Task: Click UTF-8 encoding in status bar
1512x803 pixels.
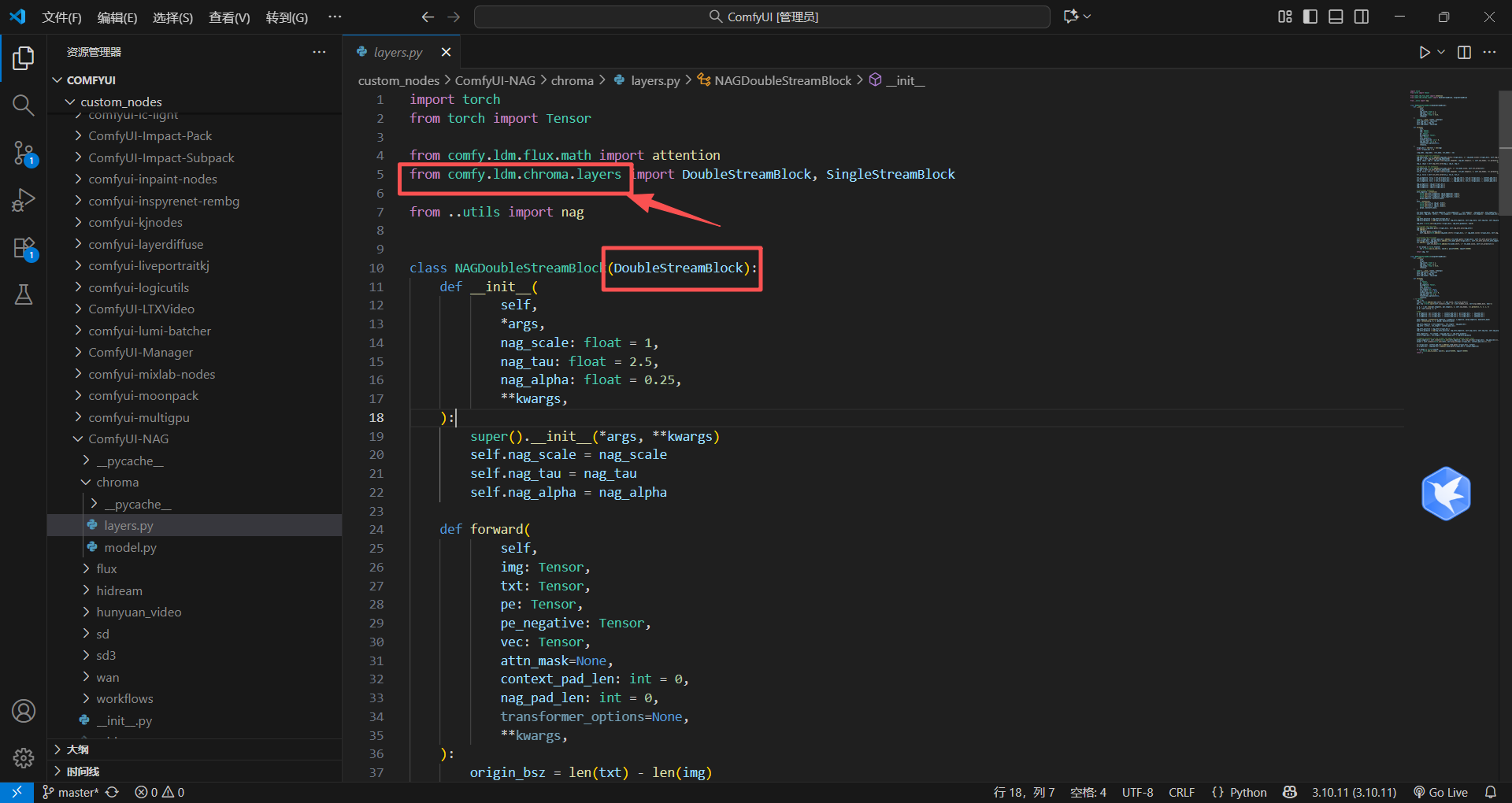Action: pos(1137,792)
